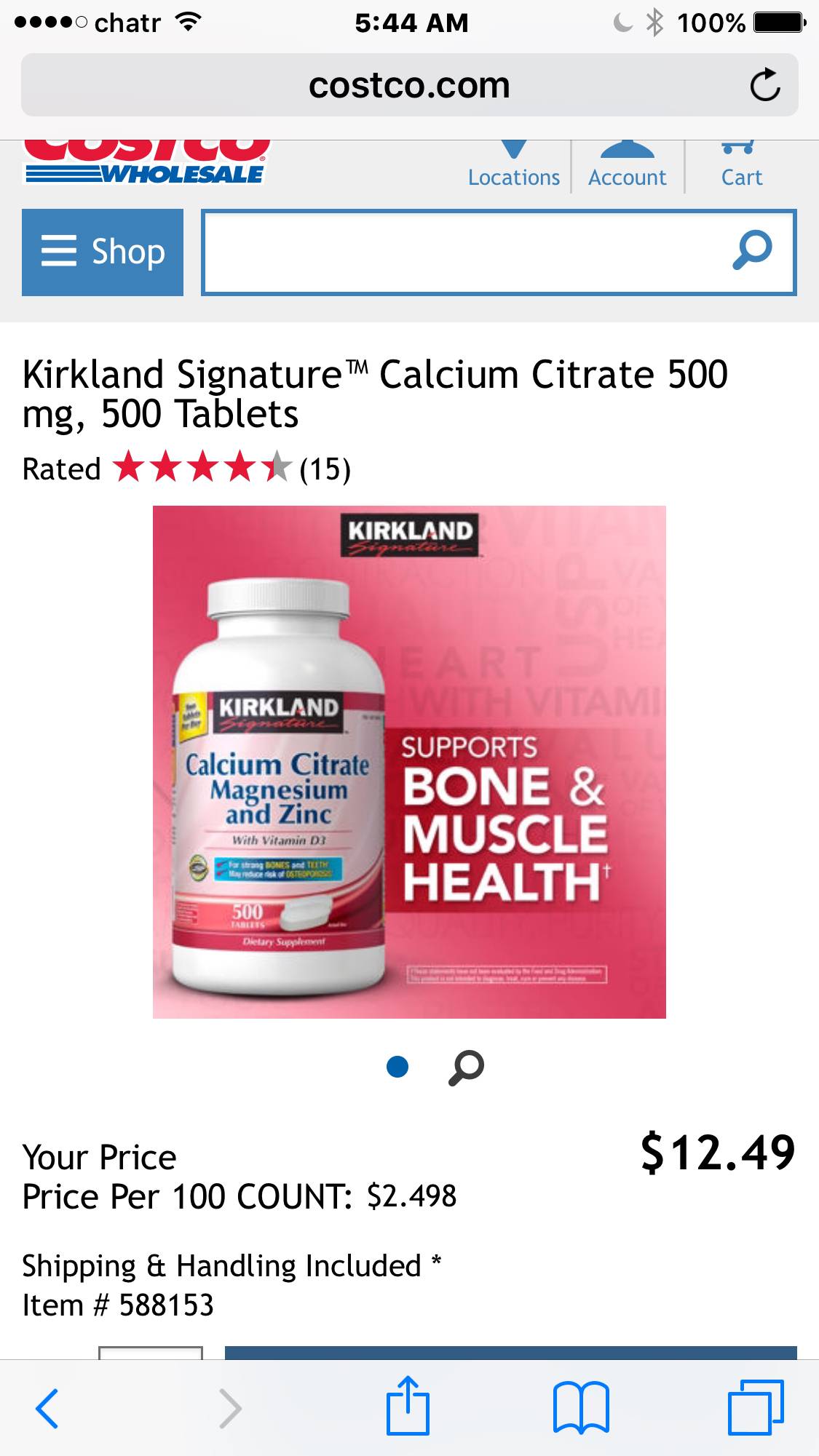Open the Cart
The width and height of the screenshot is (819, 1456).
(741, 167)
